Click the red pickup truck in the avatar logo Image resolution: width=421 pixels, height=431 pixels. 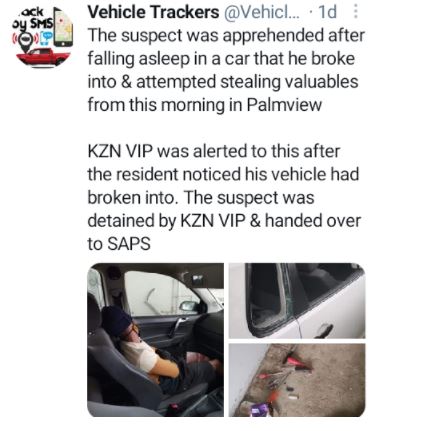click(x=43, y=57)
